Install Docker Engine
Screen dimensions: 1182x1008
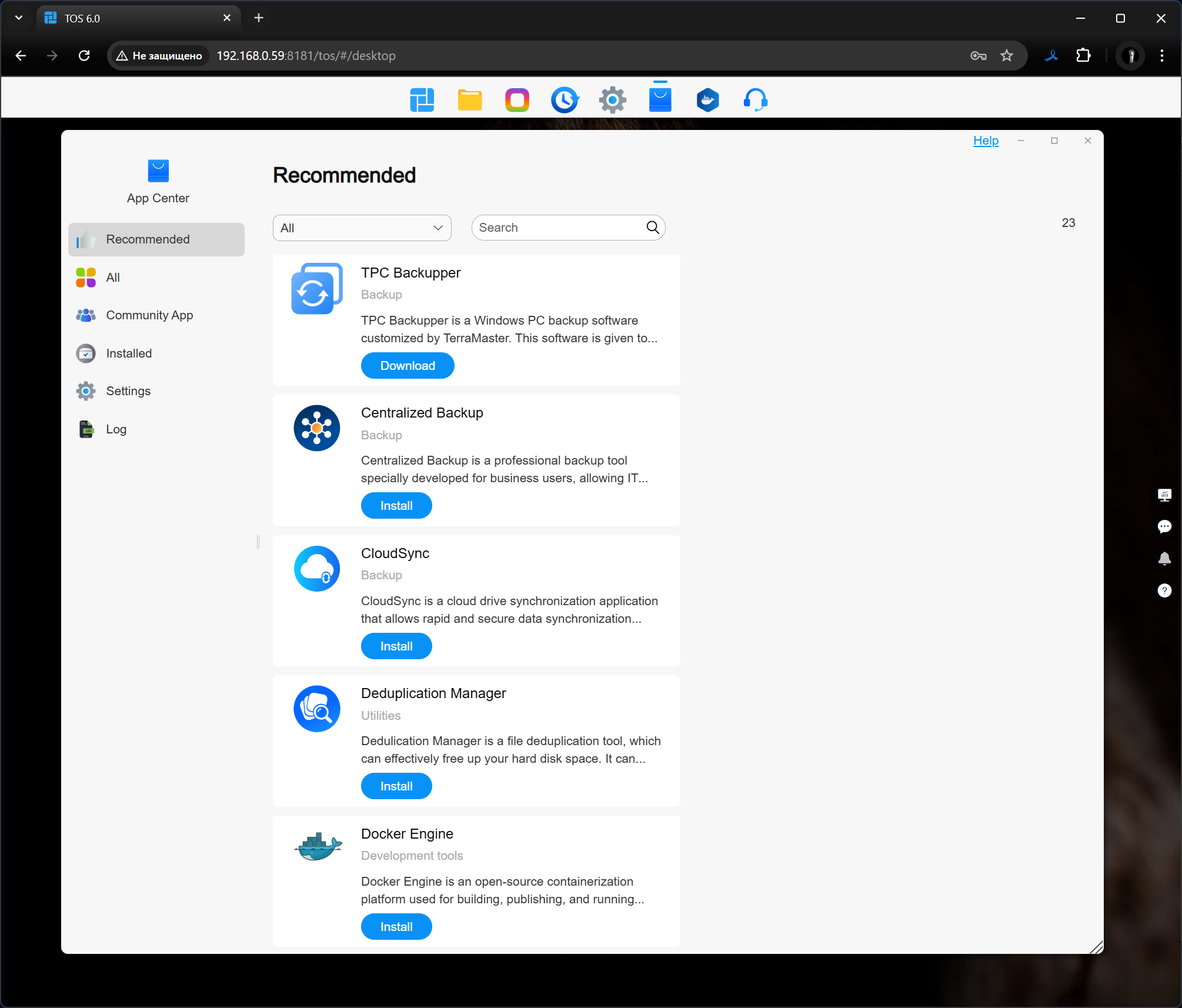click(x=396, y=926)
